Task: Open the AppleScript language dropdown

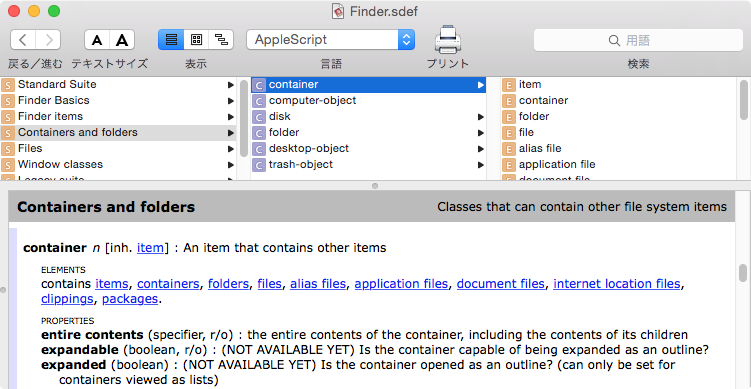Action: pos(330,40)
